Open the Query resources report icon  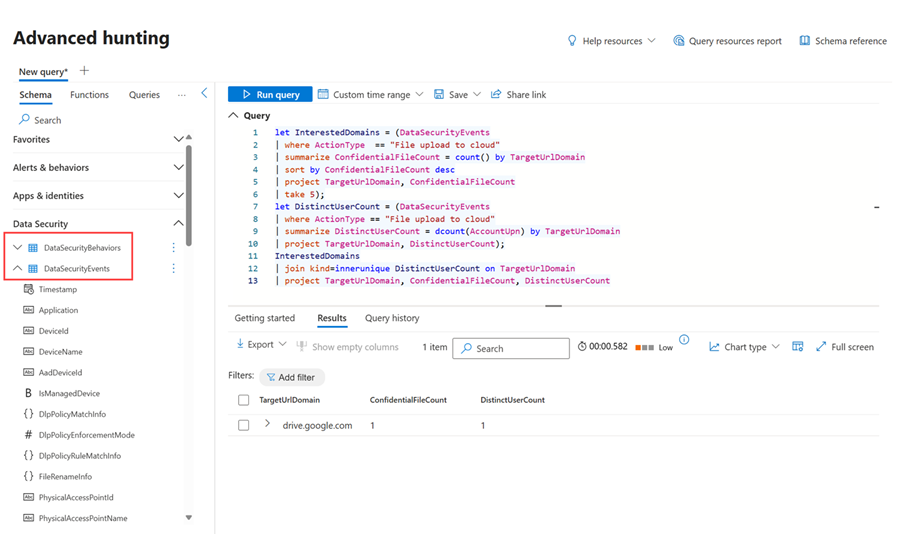(x=678, y=40)
